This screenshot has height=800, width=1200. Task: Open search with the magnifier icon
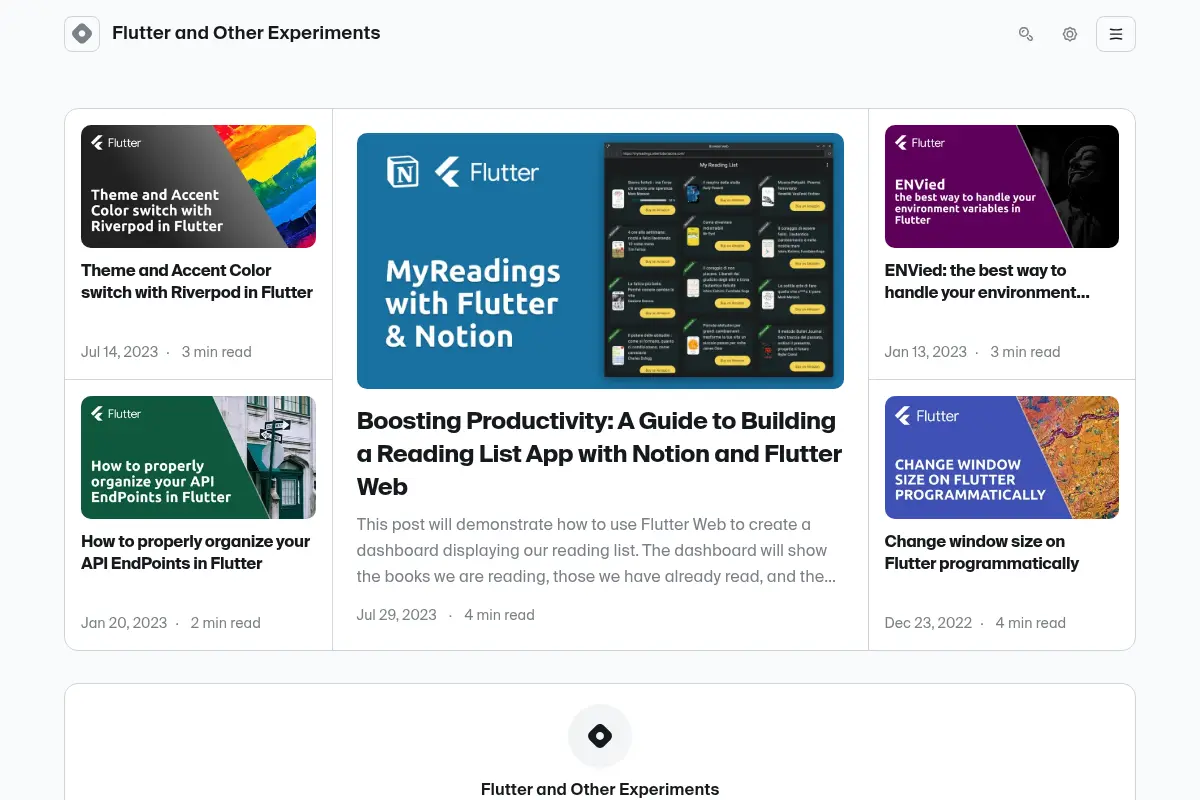point(1025,34)
